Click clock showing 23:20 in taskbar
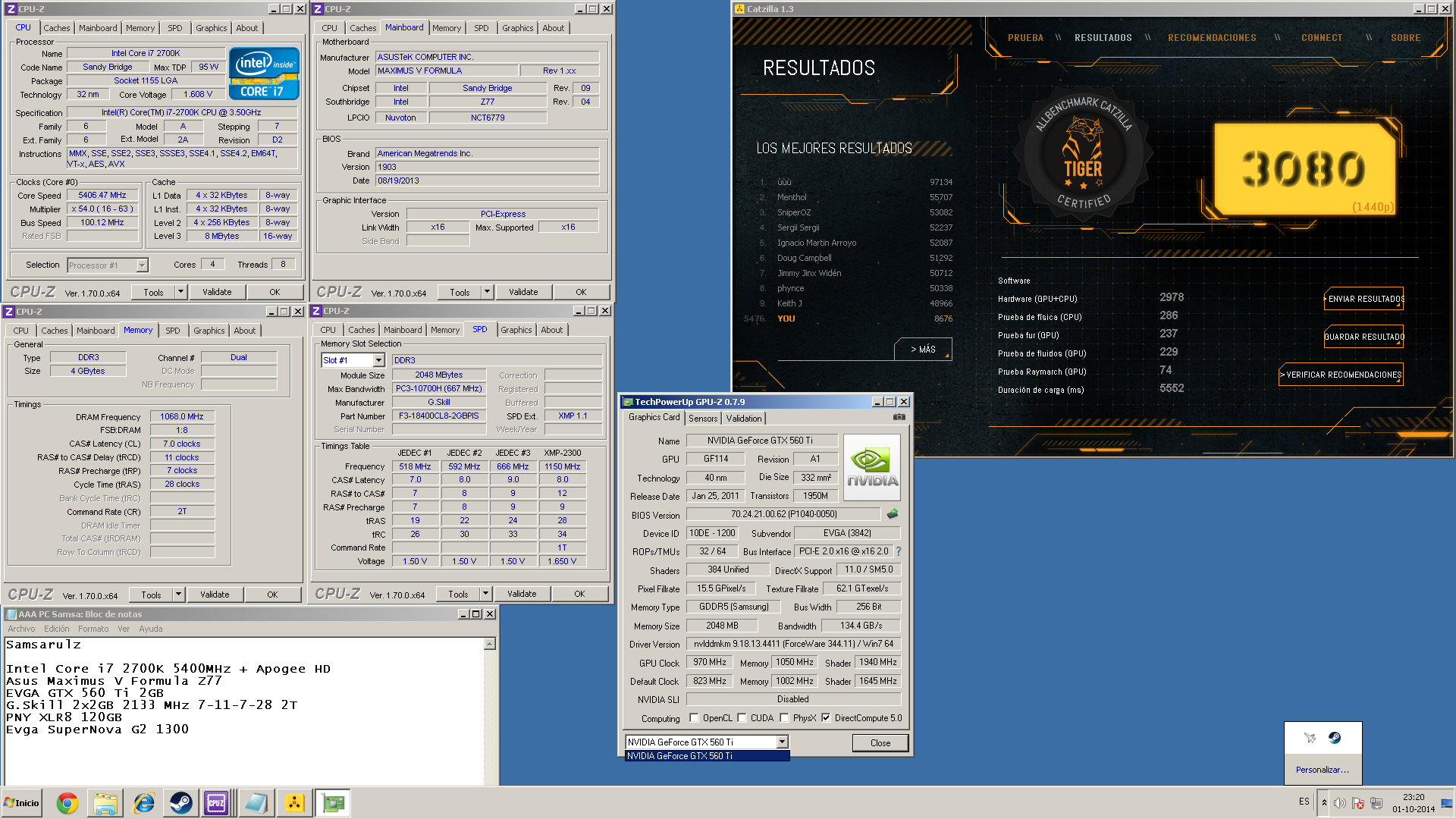Viewport: 1456px width, 819px height. (1414, 803)
